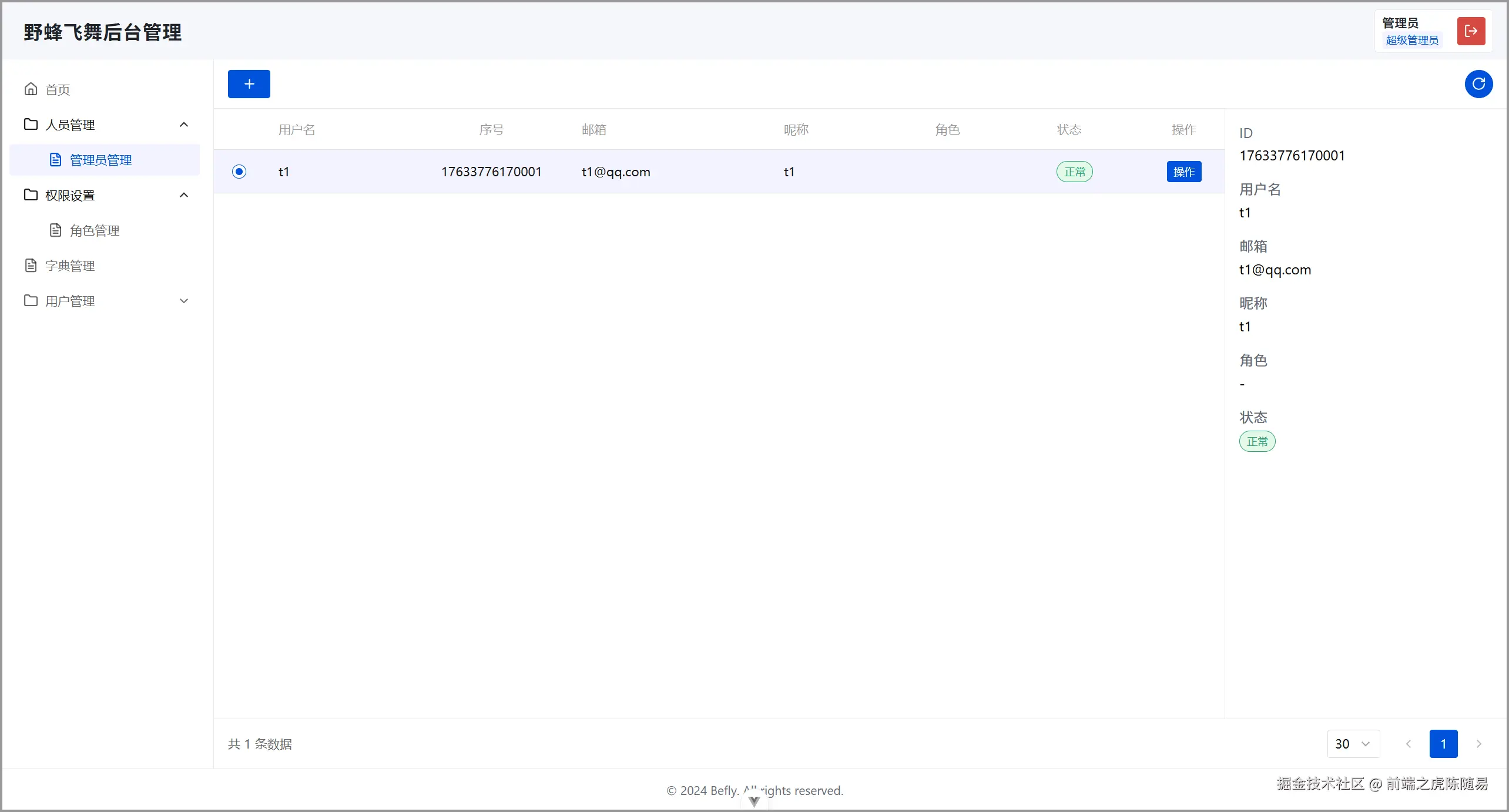Collapse the 权限设置 menu chevron
The width and height of the screenshot is (1509, 812).
(x=184, y=195)
